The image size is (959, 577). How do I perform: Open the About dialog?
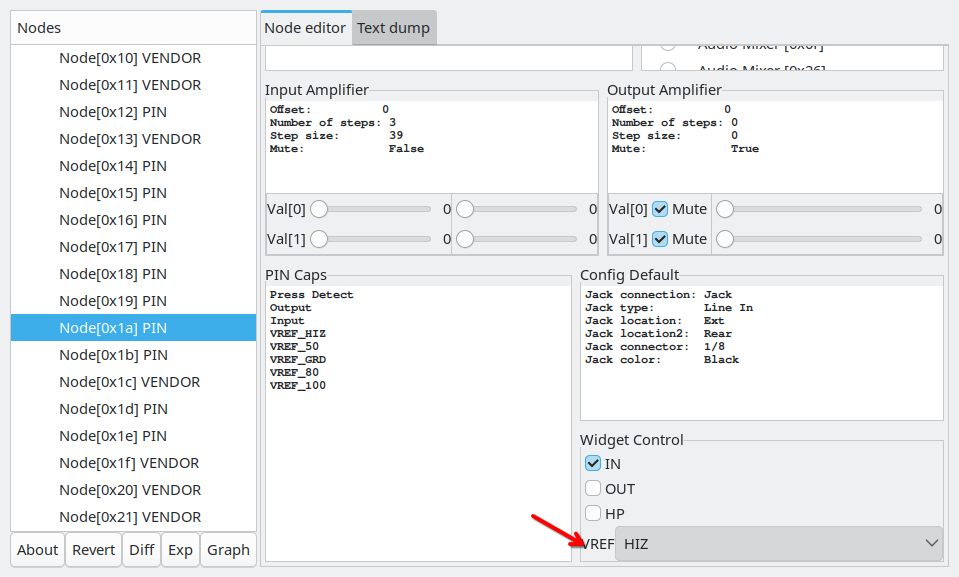pyautogui.click(x=37, y=549)
